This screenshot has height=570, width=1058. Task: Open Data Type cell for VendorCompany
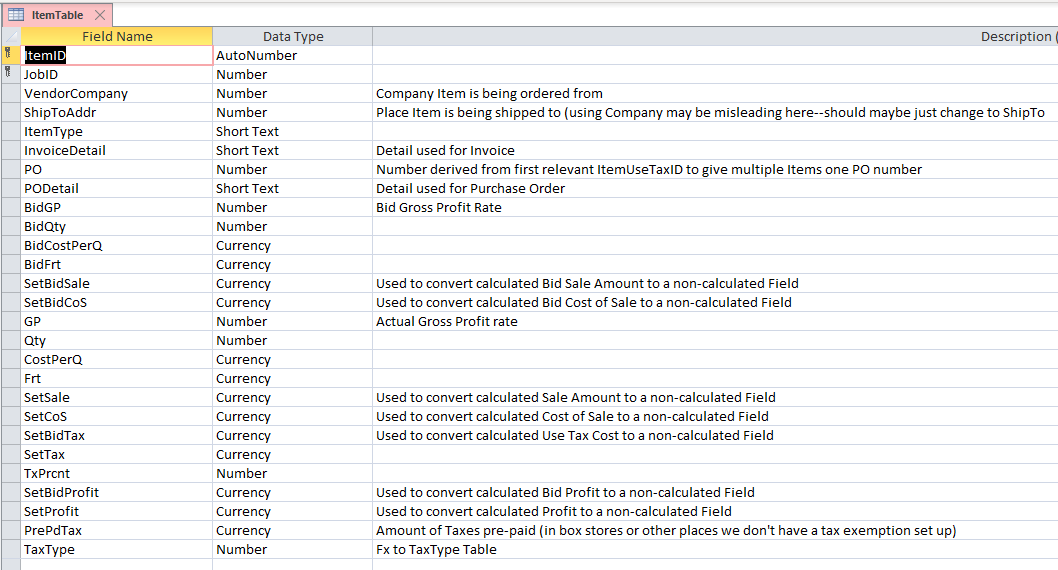tap(293, 94)
